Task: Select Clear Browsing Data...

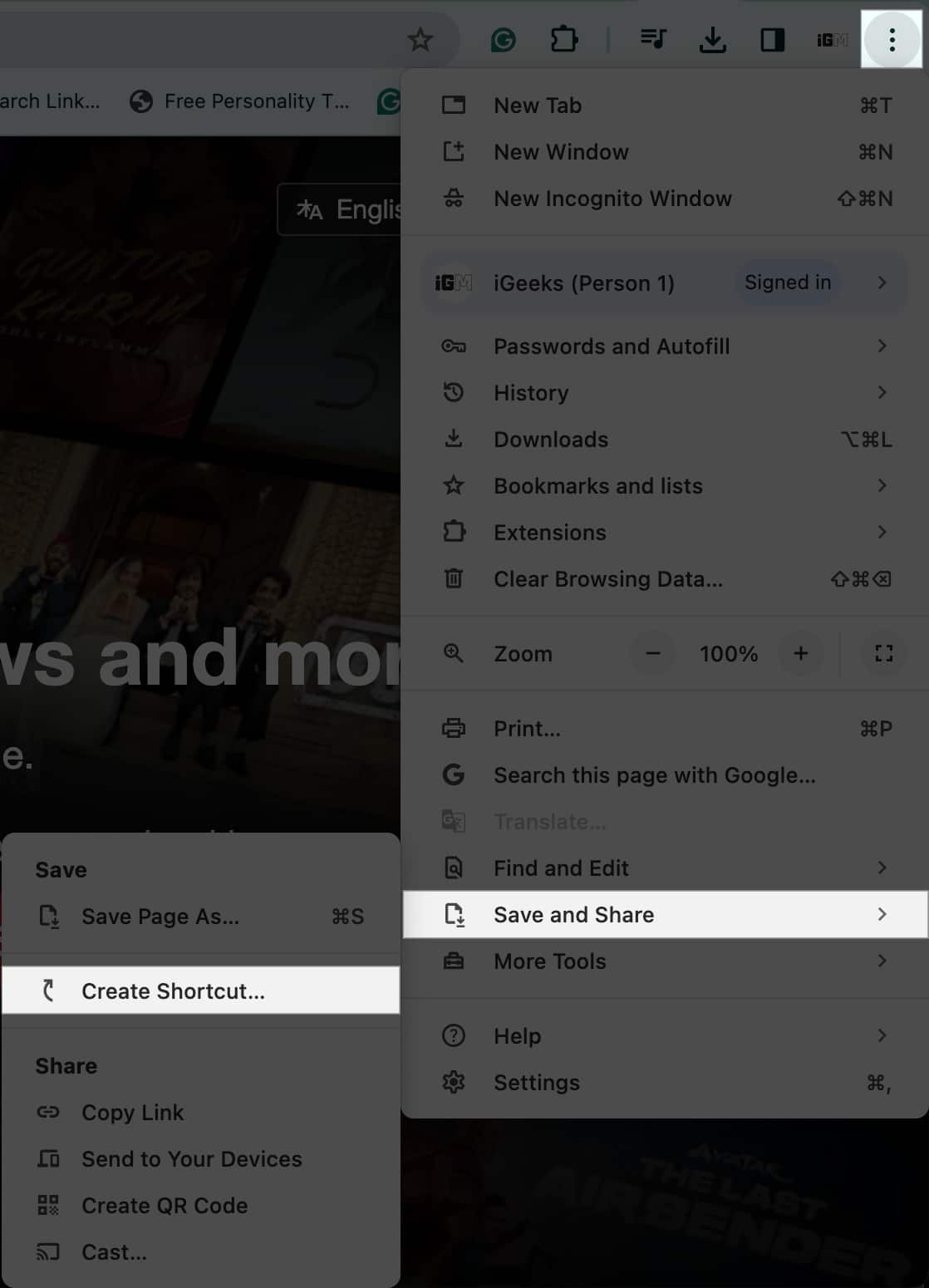Action: [665, 579]
